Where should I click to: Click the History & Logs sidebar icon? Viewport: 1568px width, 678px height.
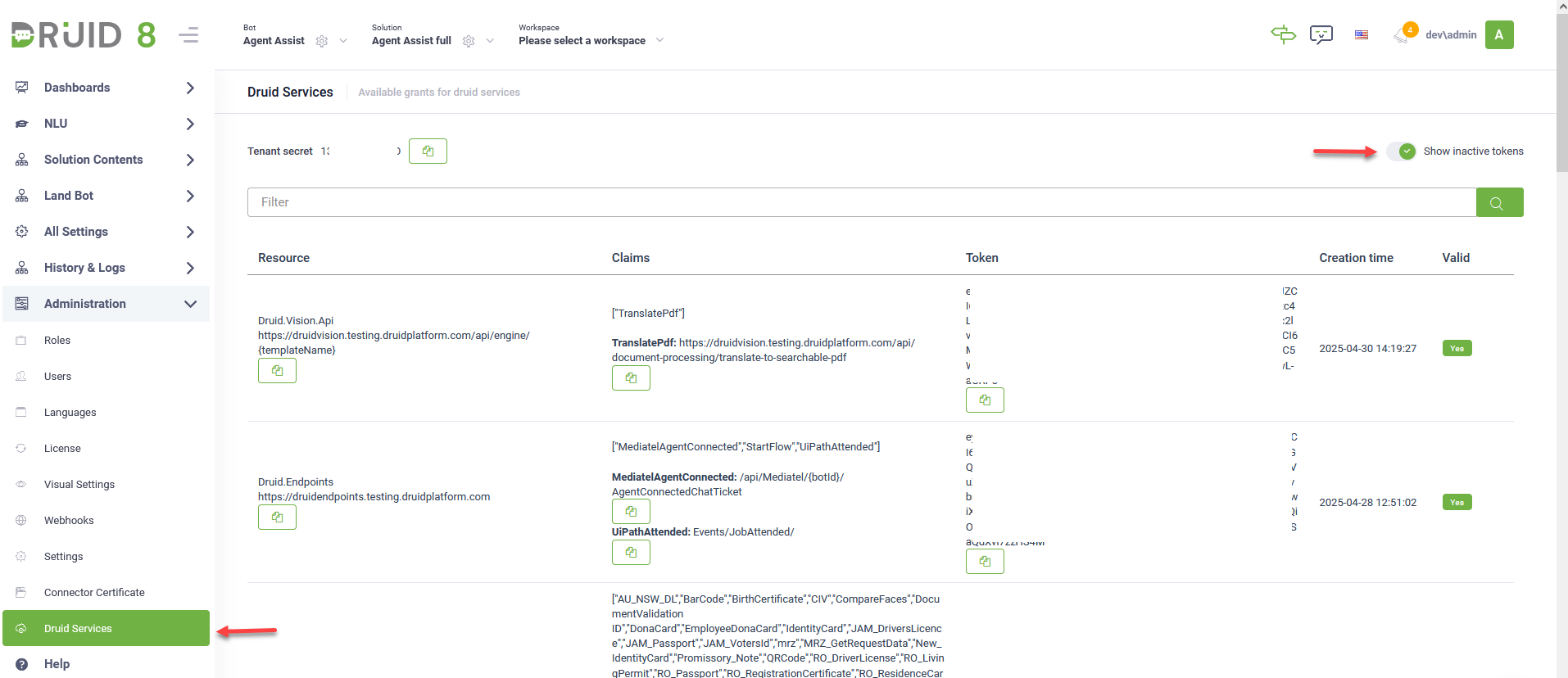(x=22, y=268)
